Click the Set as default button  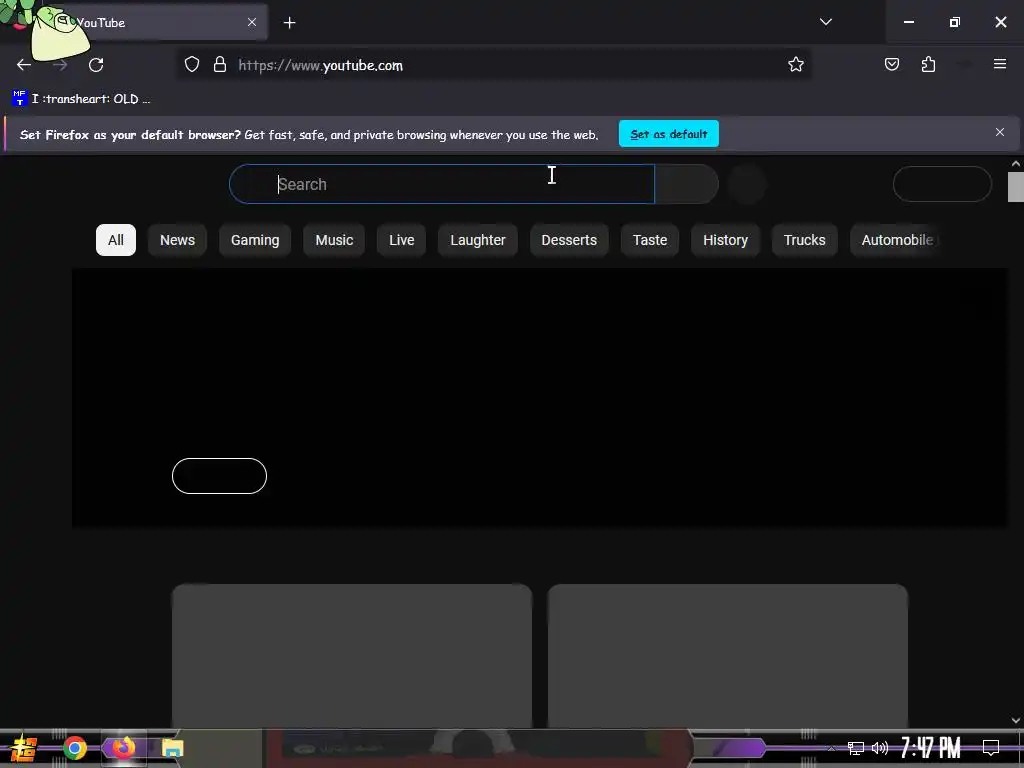point(669,134)
